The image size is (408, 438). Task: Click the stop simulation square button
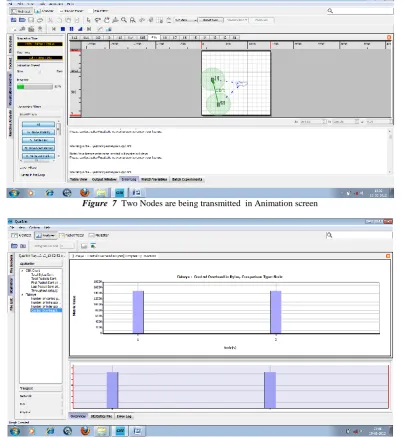63,29
